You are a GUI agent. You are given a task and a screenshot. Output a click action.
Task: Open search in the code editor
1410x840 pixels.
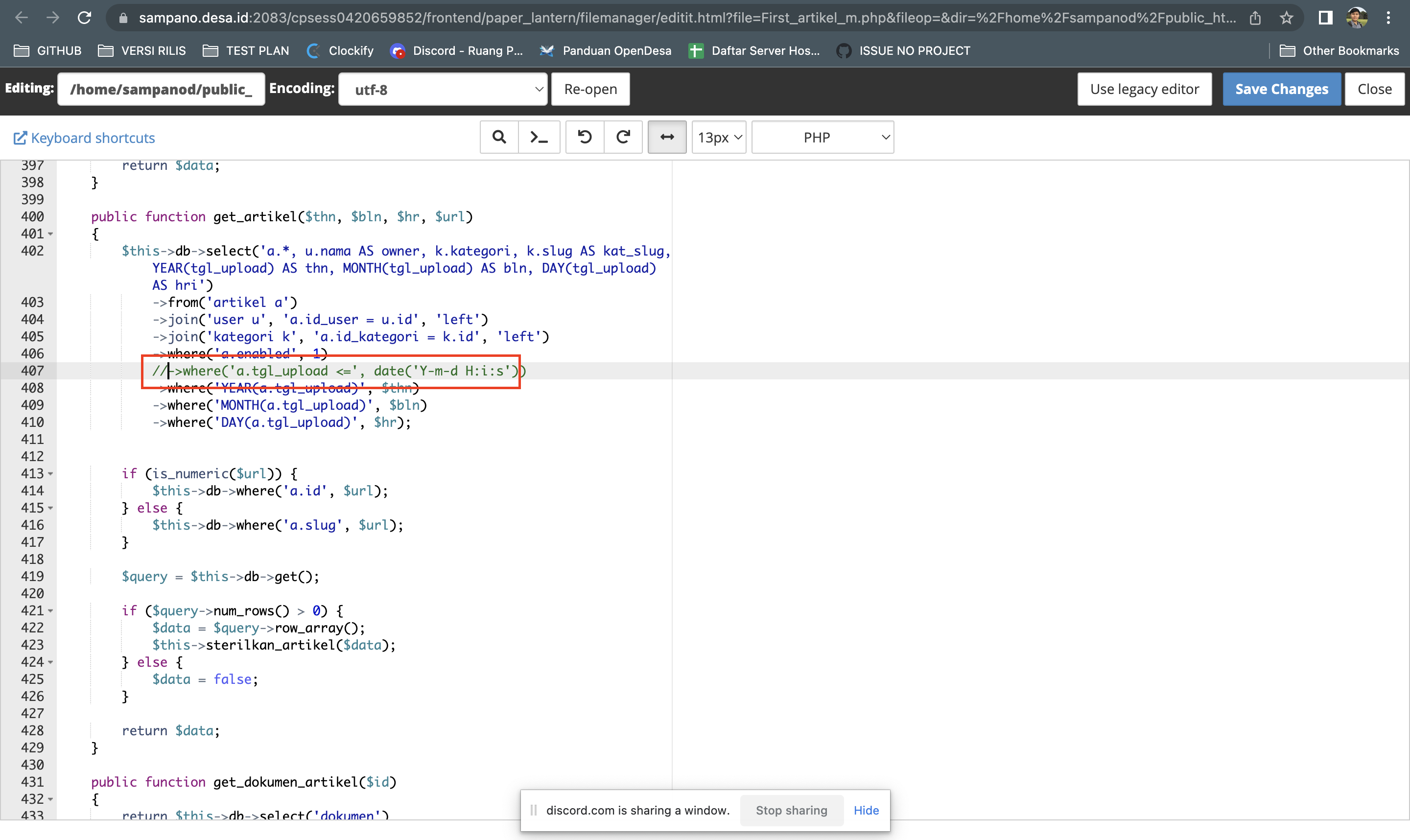pyautogui.click(x=499, y=137)
